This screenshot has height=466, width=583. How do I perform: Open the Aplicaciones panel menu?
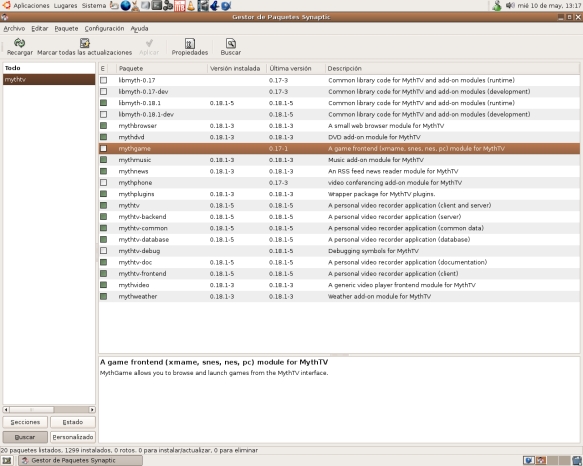(31, 6)
